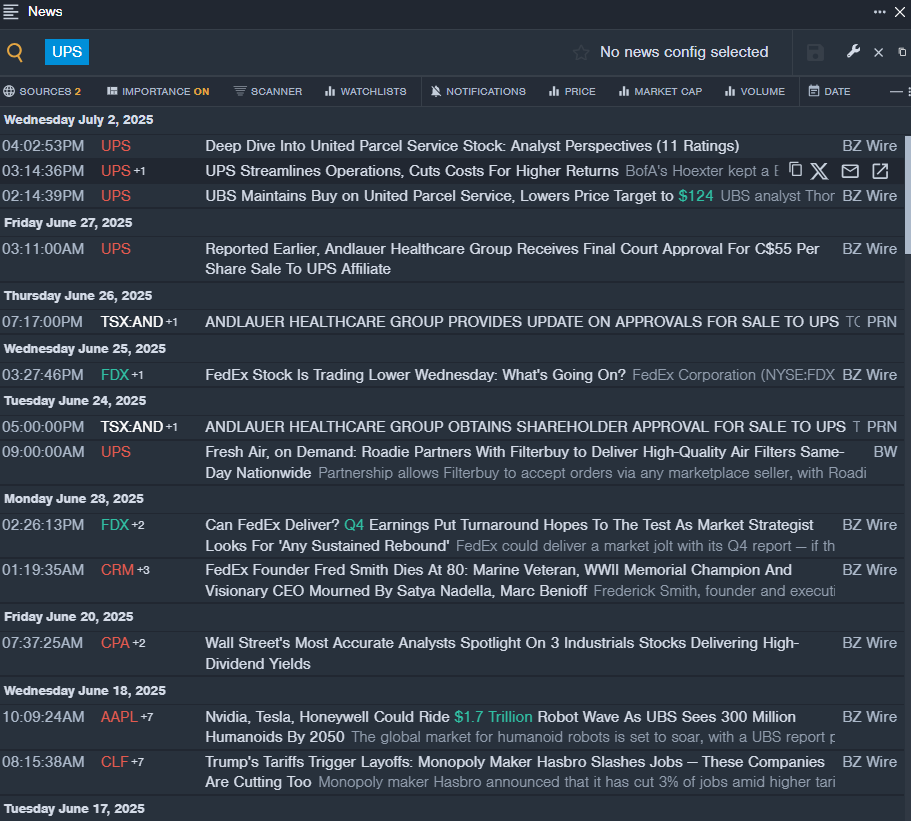The height and width of the screenshot is (821, 911).
Task: Open the Date filter
Action: click(830, 91)
